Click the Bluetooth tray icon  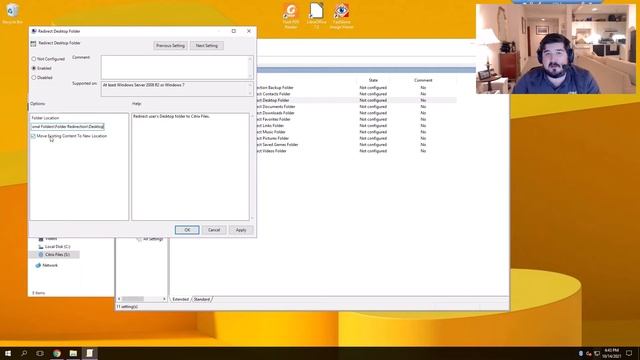click(581, 353)
